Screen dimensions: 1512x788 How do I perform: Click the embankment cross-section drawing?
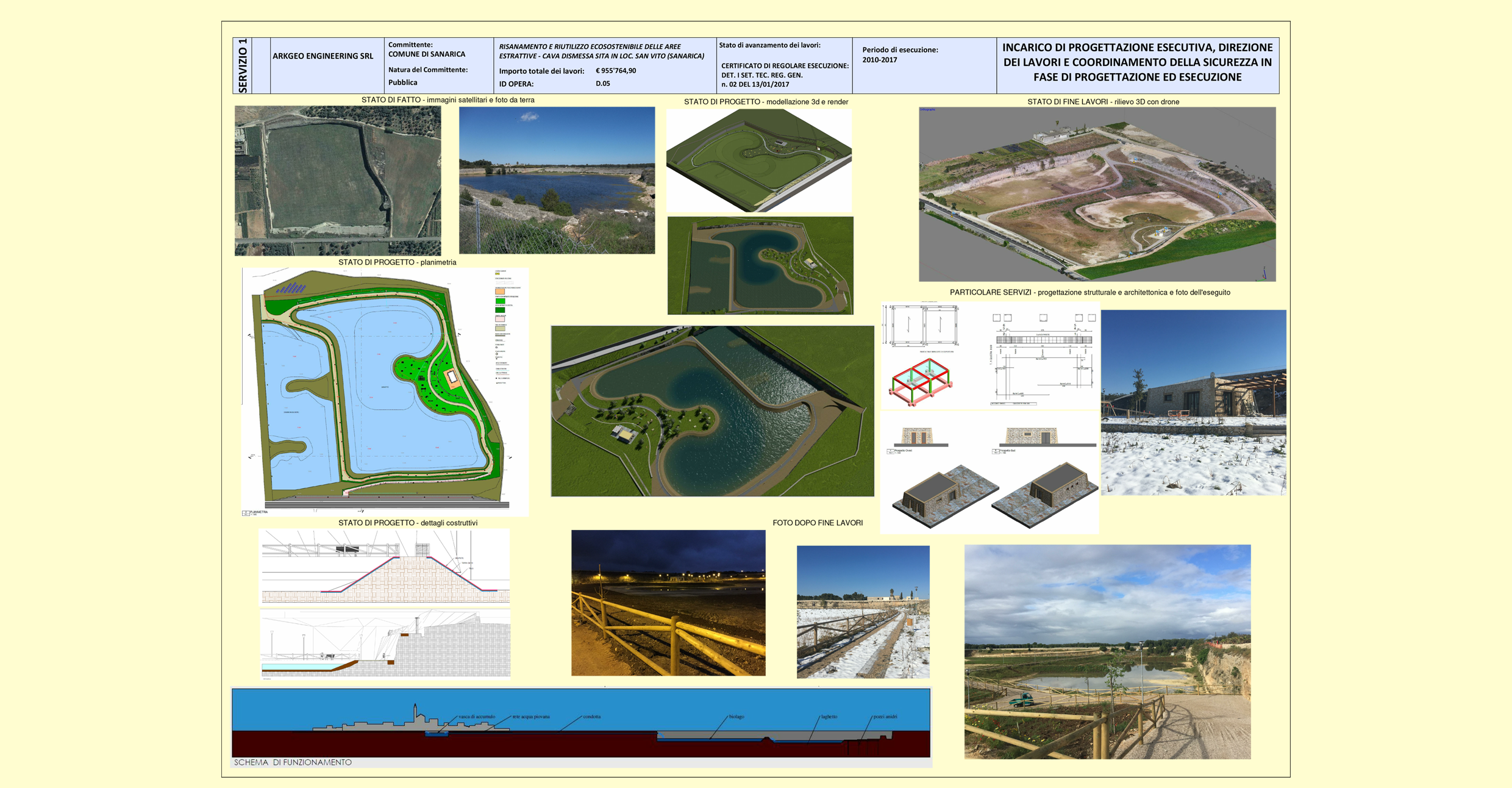click(385, 566)
